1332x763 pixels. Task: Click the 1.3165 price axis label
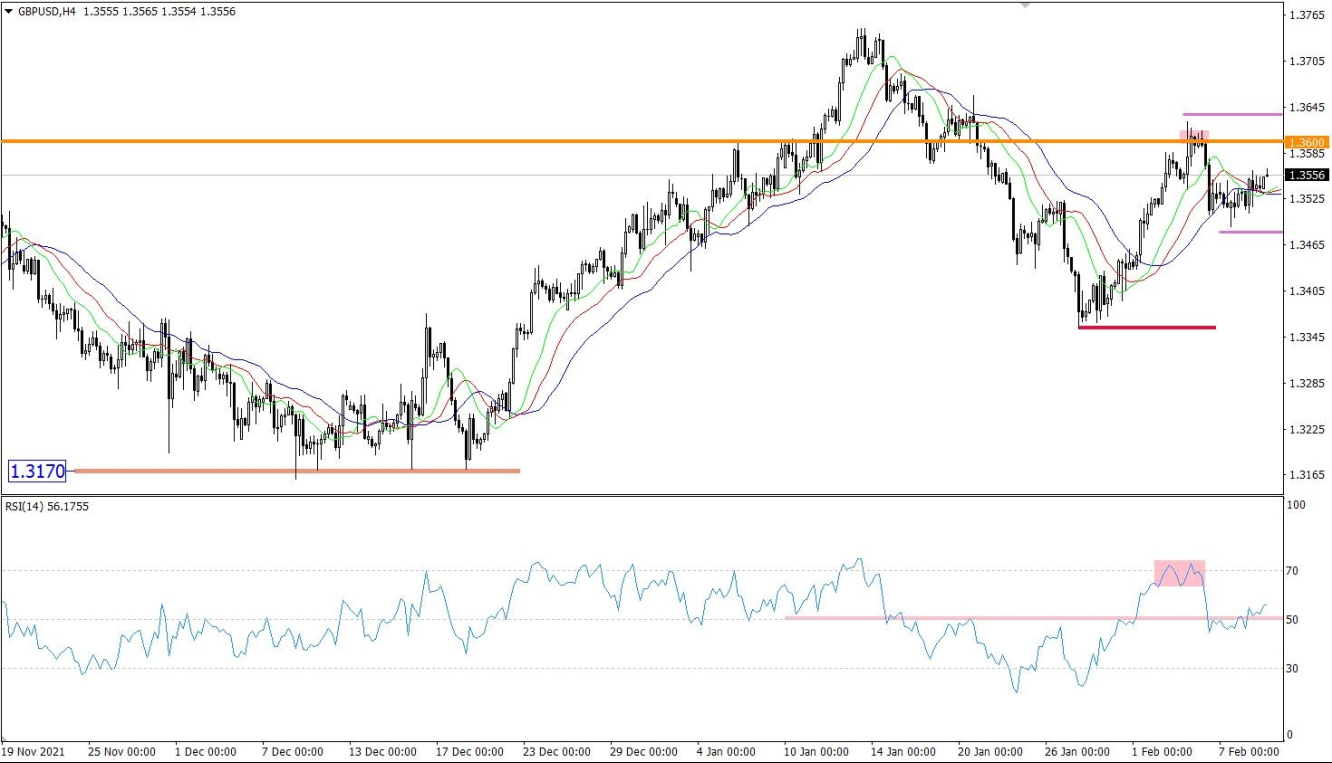pos(1307,475)
